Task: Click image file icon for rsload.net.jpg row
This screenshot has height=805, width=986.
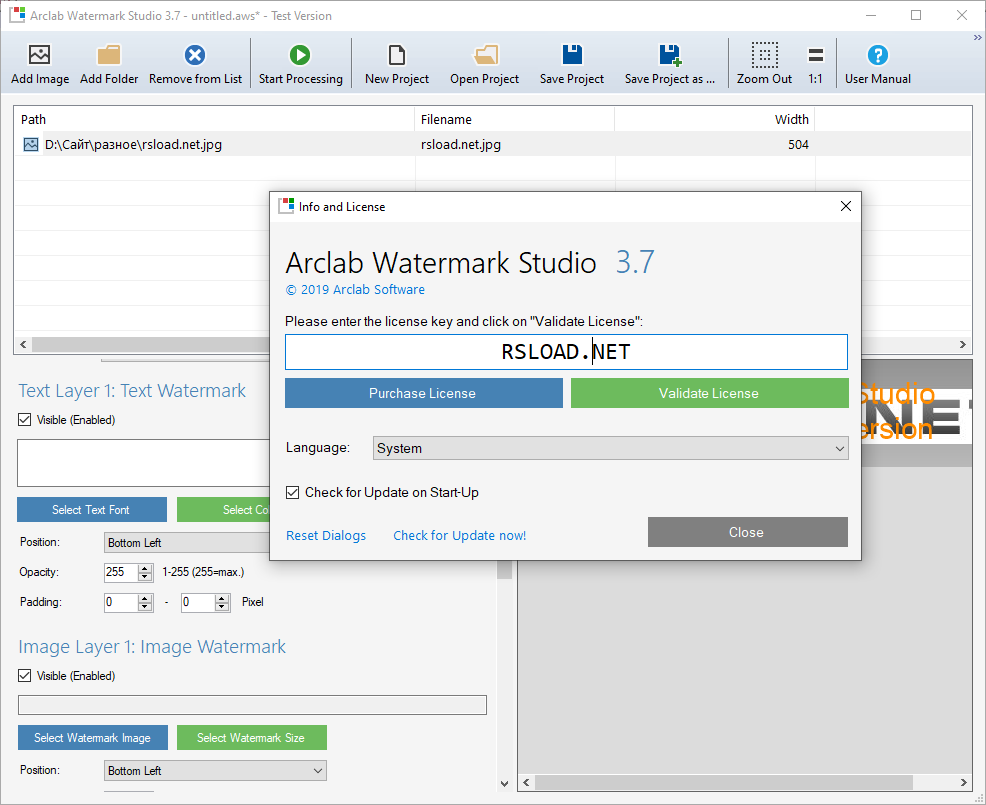Action: click(x=30, y=145)
